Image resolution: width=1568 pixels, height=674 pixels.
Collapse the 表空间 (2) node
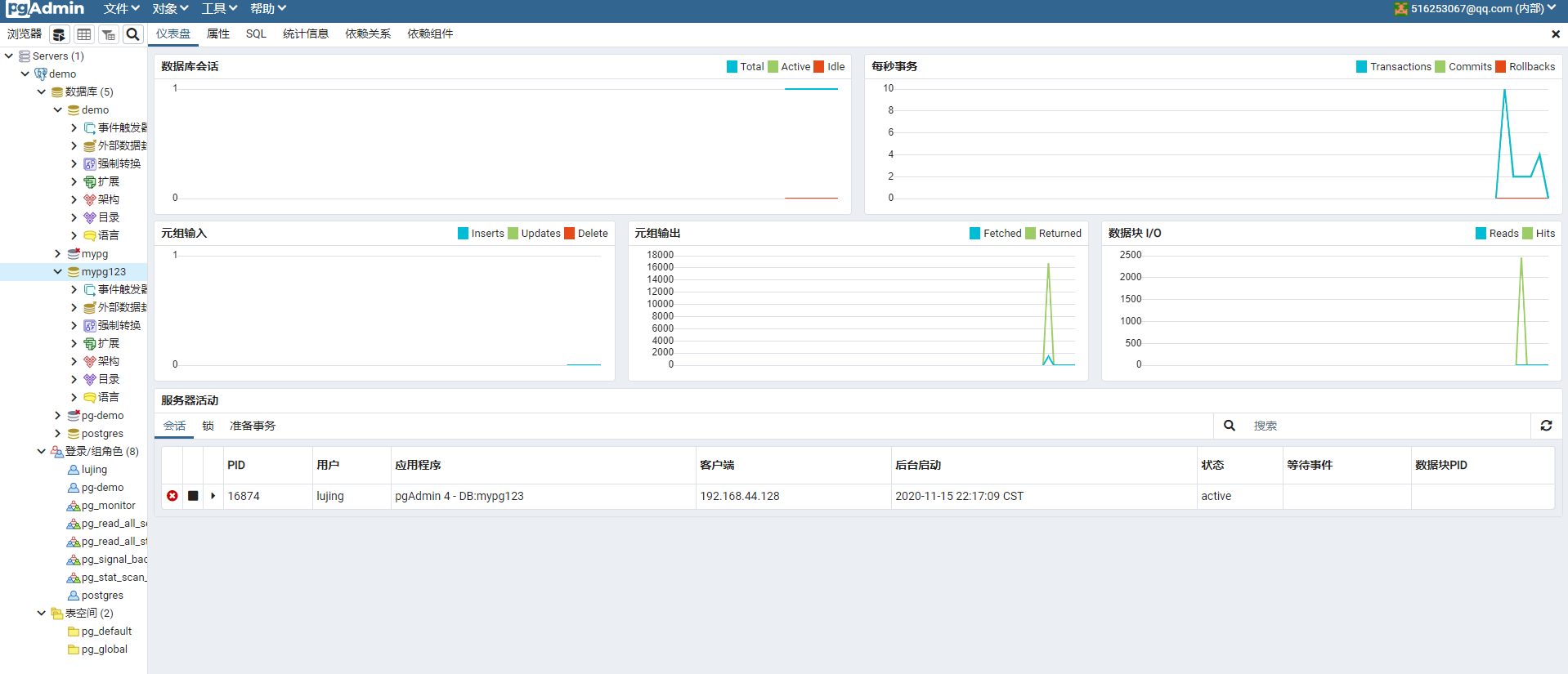(42, 614)
